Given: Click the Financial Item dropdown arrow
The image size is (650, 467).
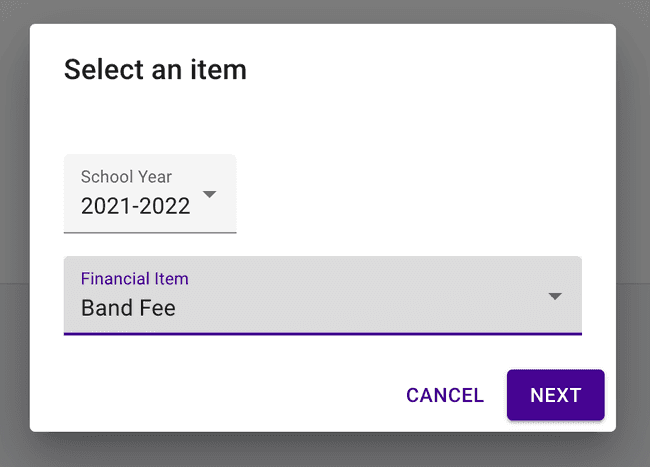Looking at the screenshot, I should (555, 296).
